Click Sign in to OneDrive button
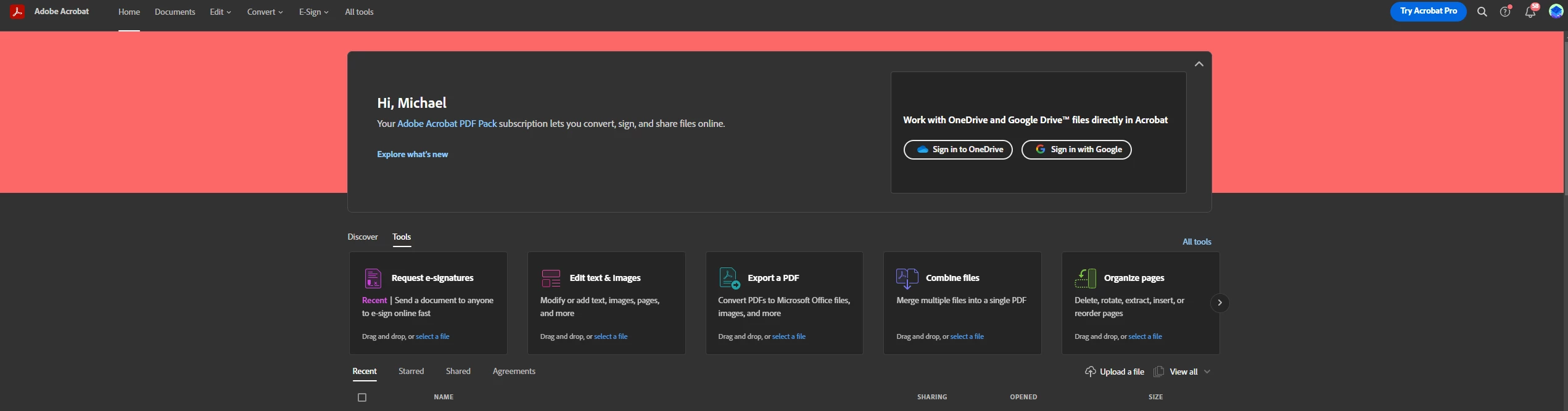Image resolution: width=1568 pixels, height=411 pixels. [x=958, y=150]
